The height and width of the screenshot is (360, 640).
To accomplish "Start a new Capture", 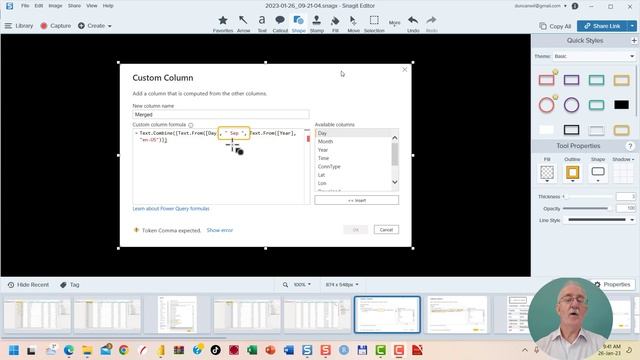I will pyautogui.click(x=56, y=26).
